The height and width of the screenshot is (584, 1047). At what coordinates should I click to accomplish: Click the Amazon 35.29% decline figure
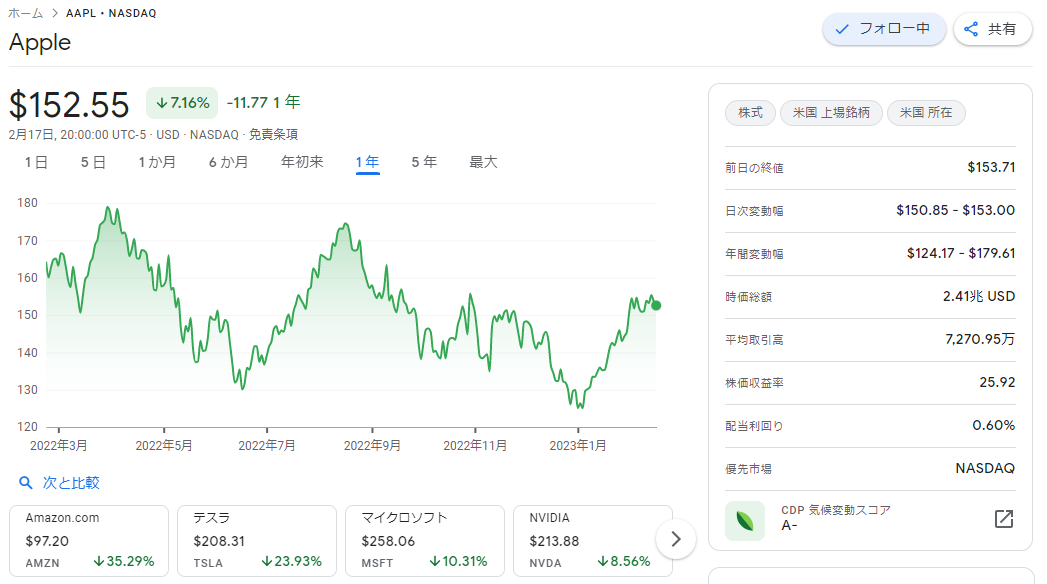pos(124,562)
